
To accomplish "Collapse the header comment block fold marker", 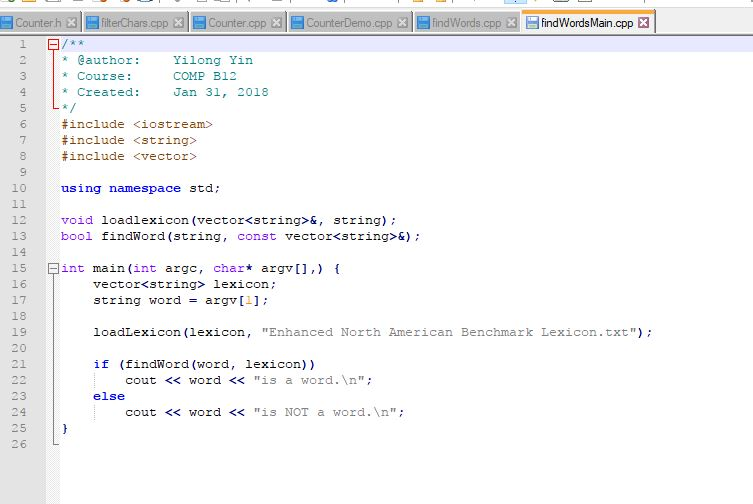I will point(52,45).
